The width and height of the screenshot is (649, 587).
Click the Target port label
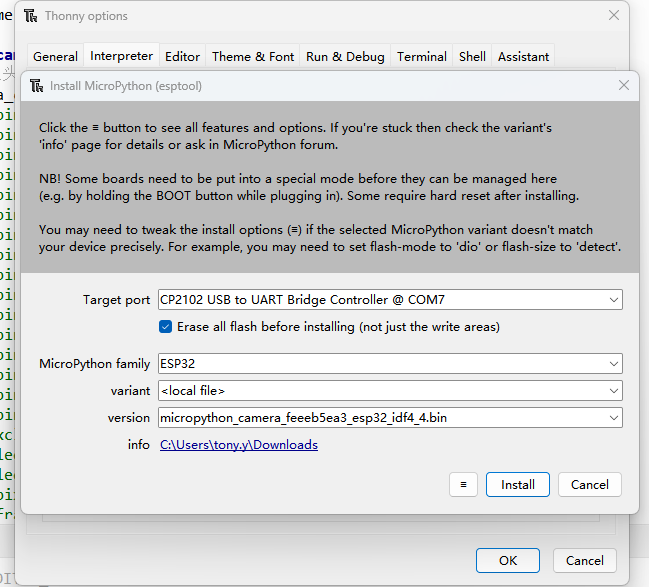[116, 300]
